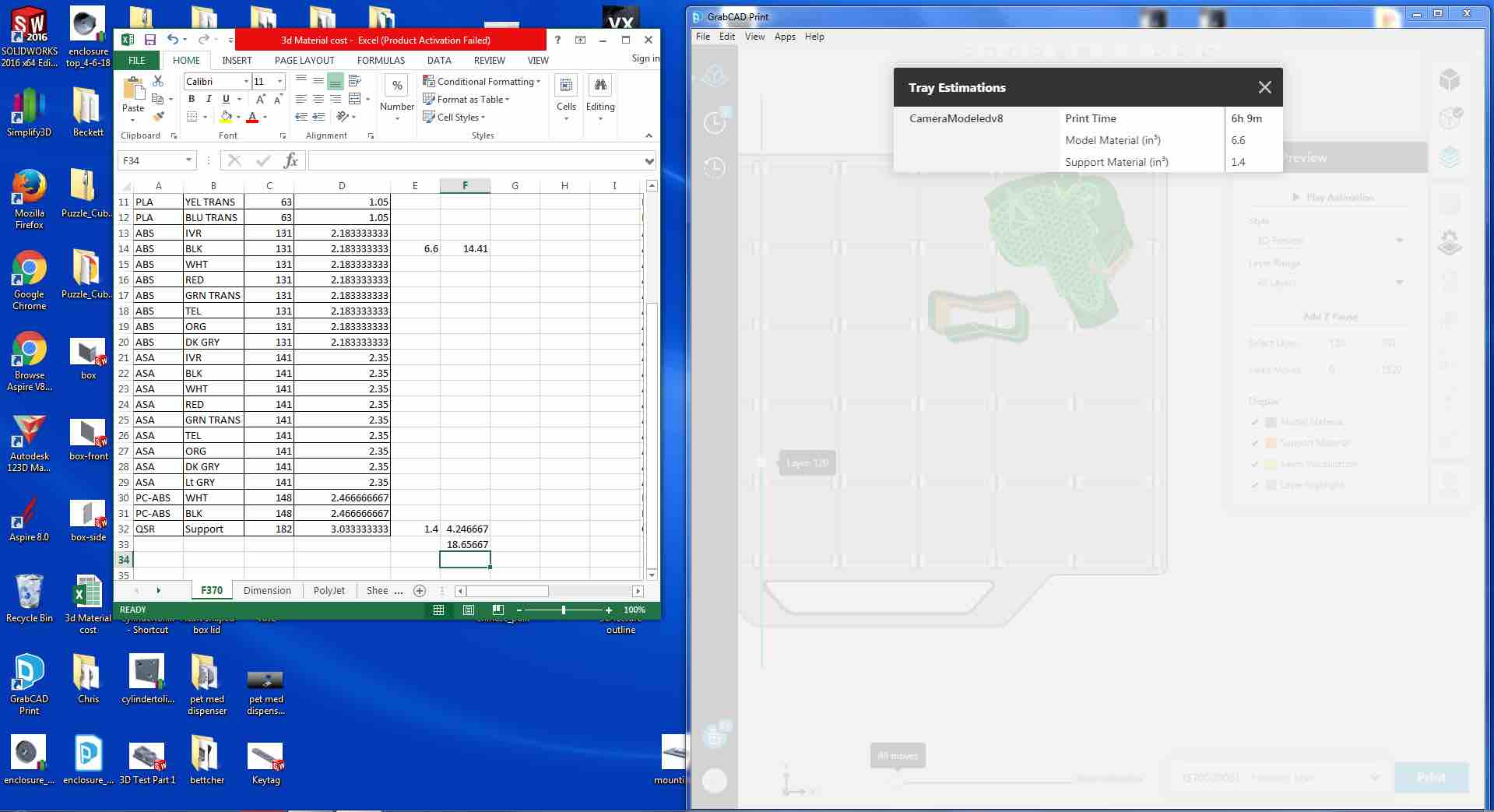Image resolution: width=1494 pixels, height=812 pixels.
Task: Open font size dropdown
Action: point(280,81)
